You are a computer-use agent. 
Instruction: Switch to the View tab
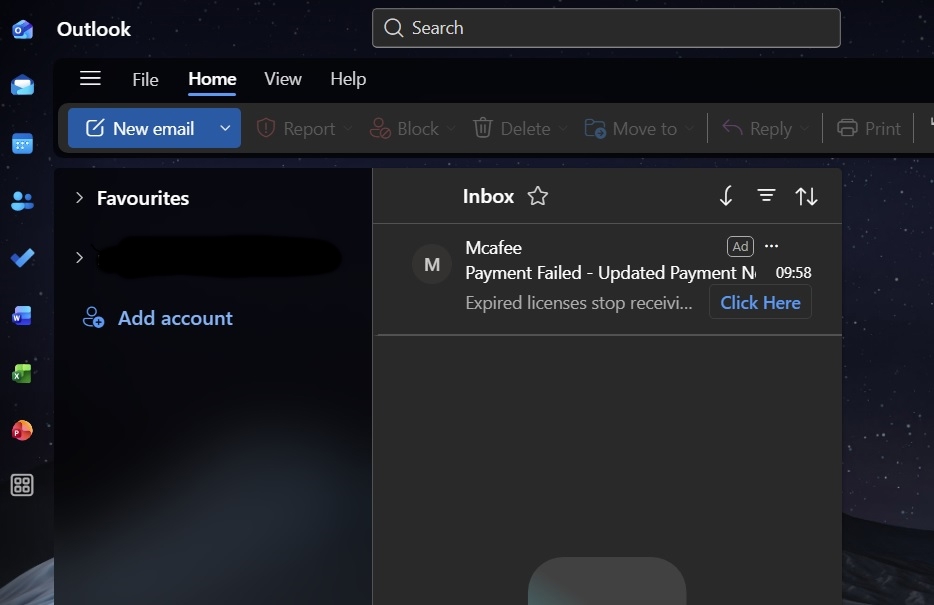click(x=283, y=79)
